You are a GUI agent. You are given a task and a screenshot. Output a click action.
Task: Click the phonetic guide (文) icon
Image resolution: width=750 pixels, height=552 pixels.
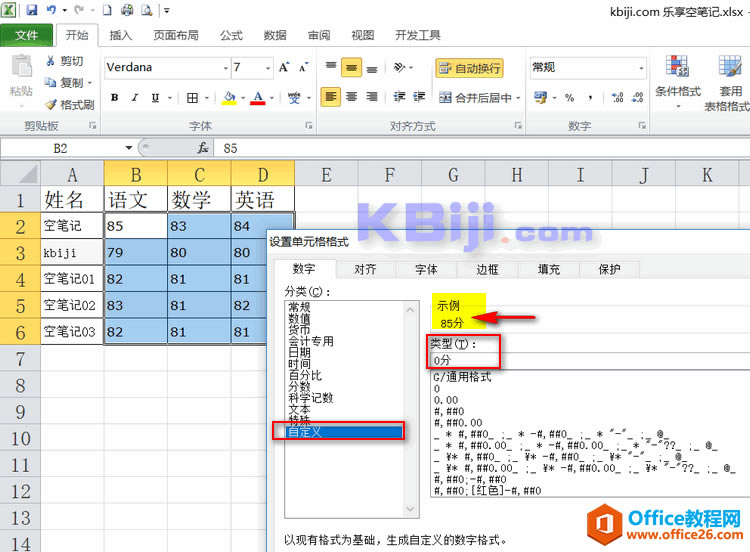pyautogui.click(x=294, y=98)
